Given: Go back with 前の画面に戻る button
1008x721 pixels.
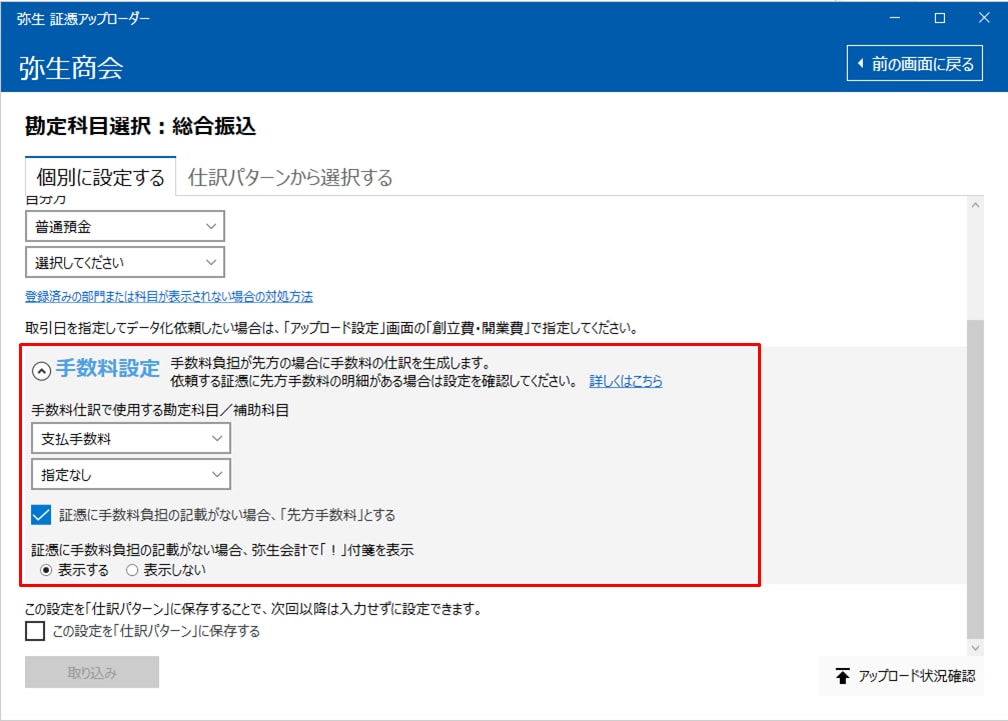Looking at the screenshot, I should coord(914,64).
